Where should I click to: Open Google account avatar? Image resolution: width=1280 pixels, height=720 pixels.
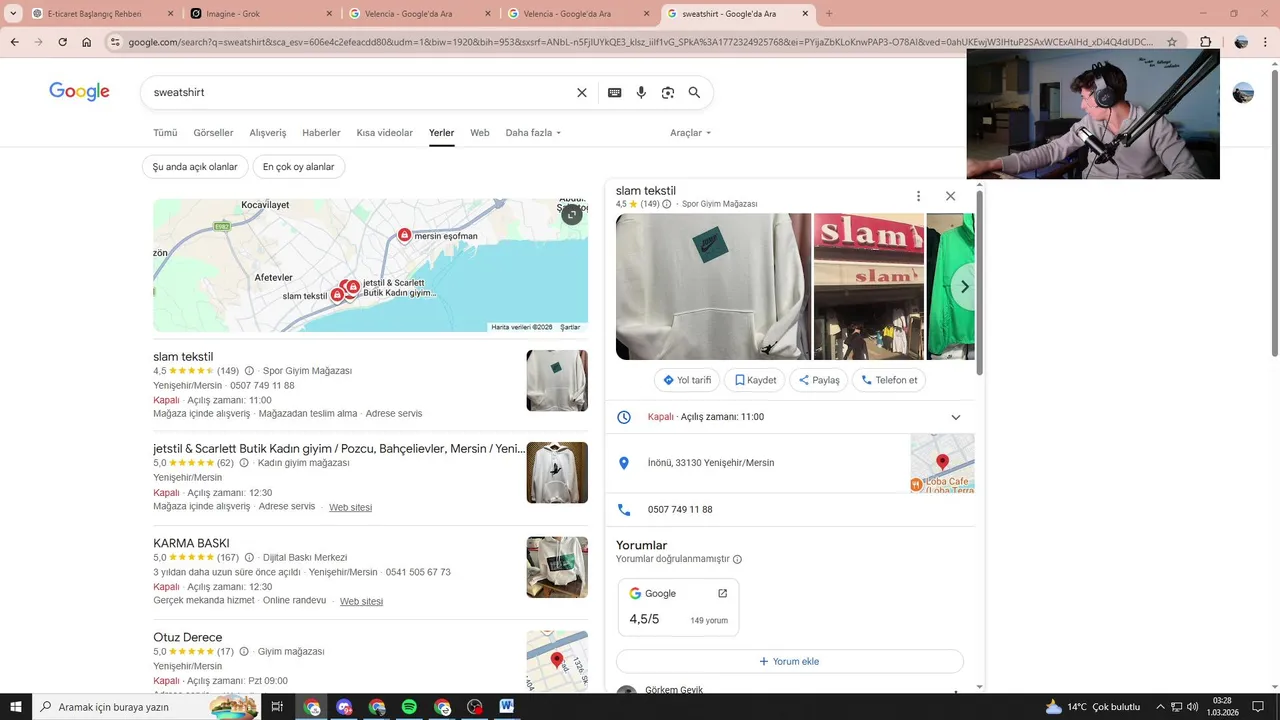(x=1243, y=93)
